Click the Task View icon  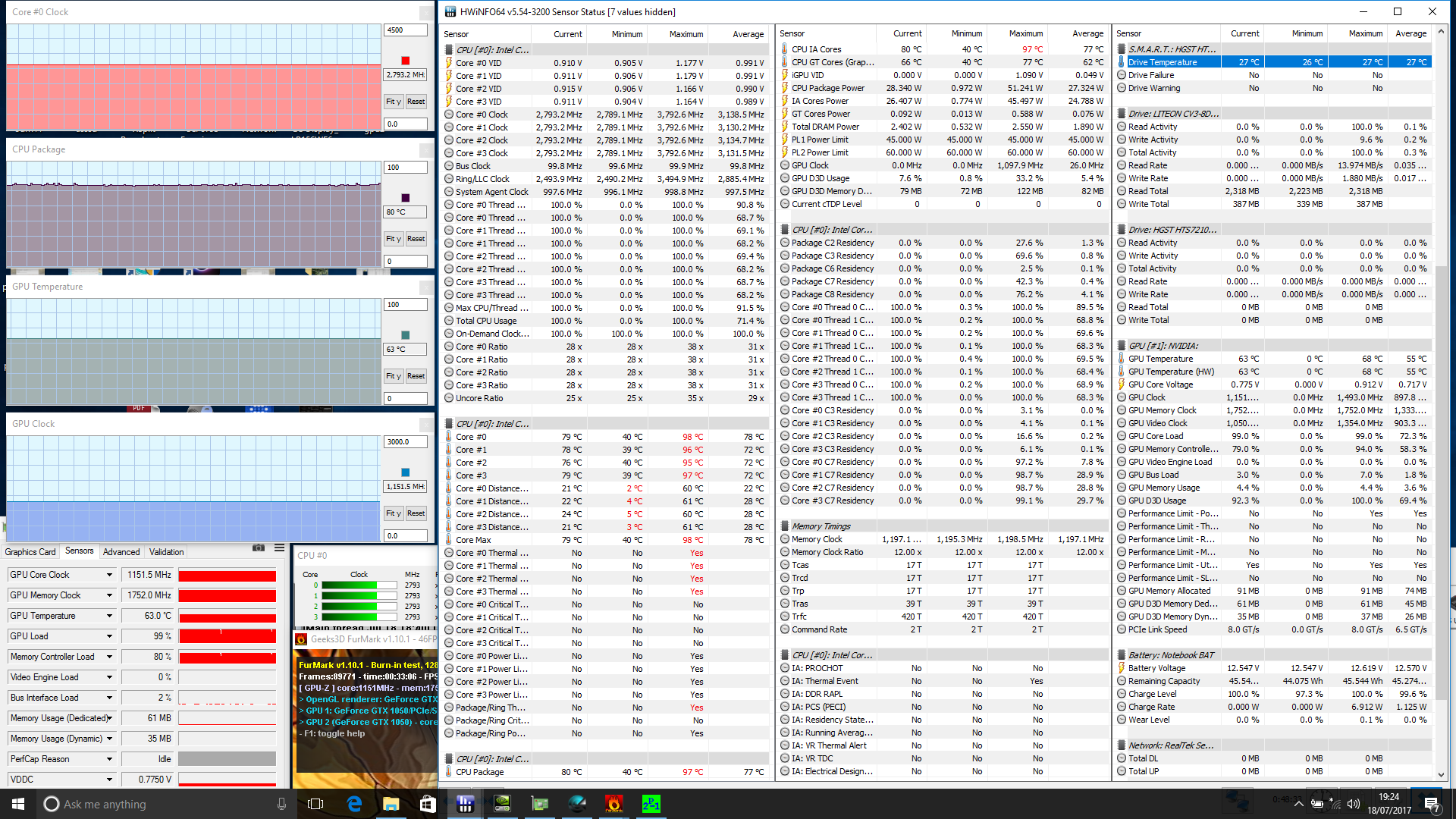(316, 804)
